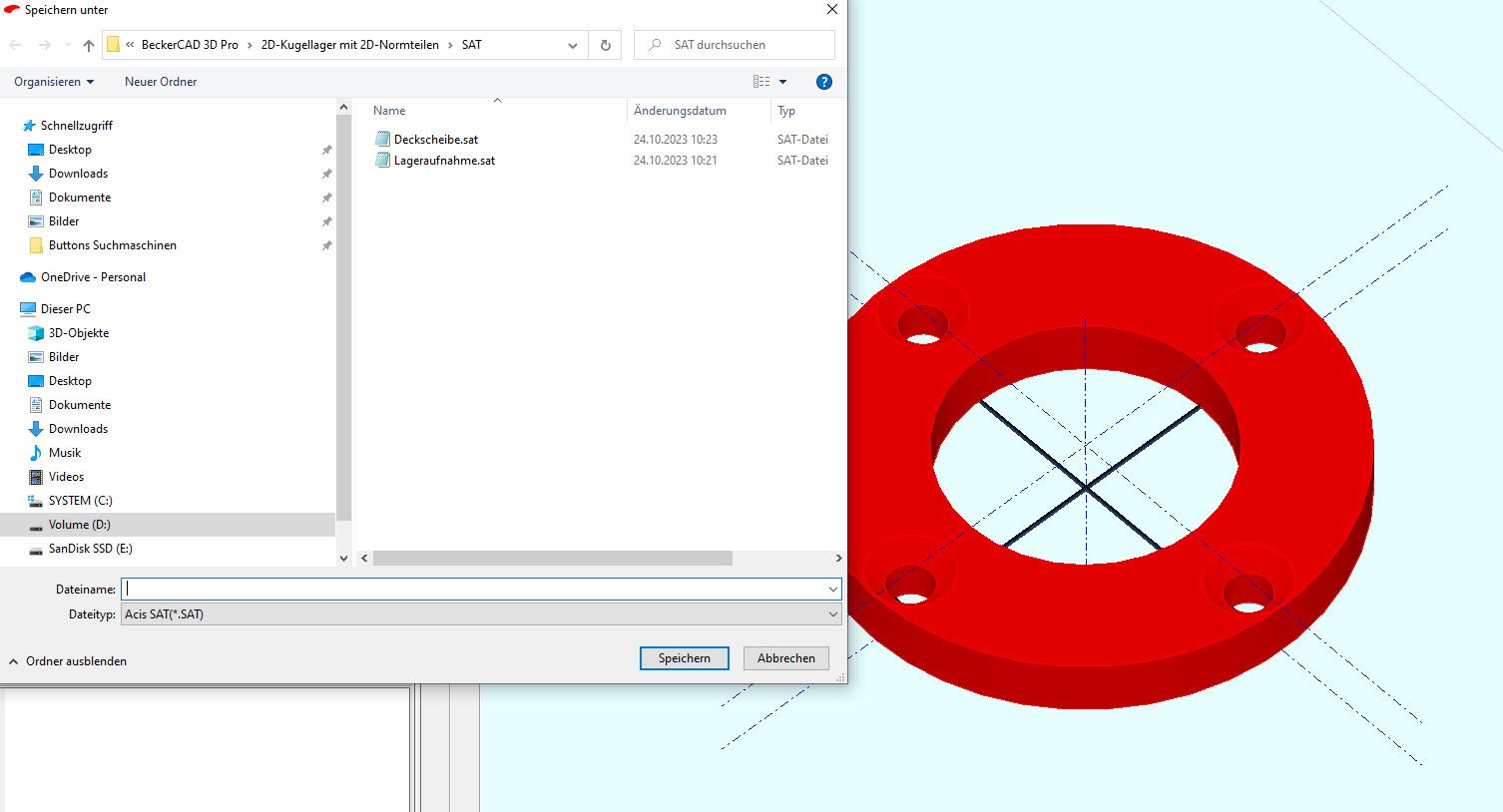Sort by the Typ column header

pyautogui.click(x=786, y=111)
